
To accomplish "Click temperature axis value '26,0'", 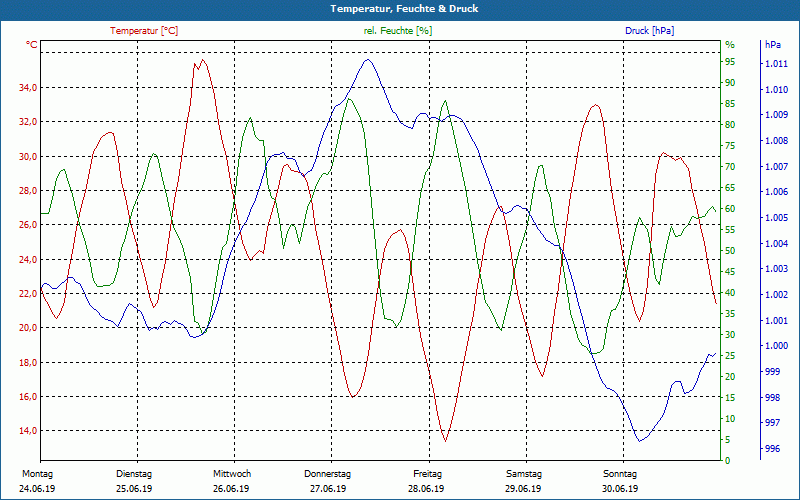I will 28,225.
